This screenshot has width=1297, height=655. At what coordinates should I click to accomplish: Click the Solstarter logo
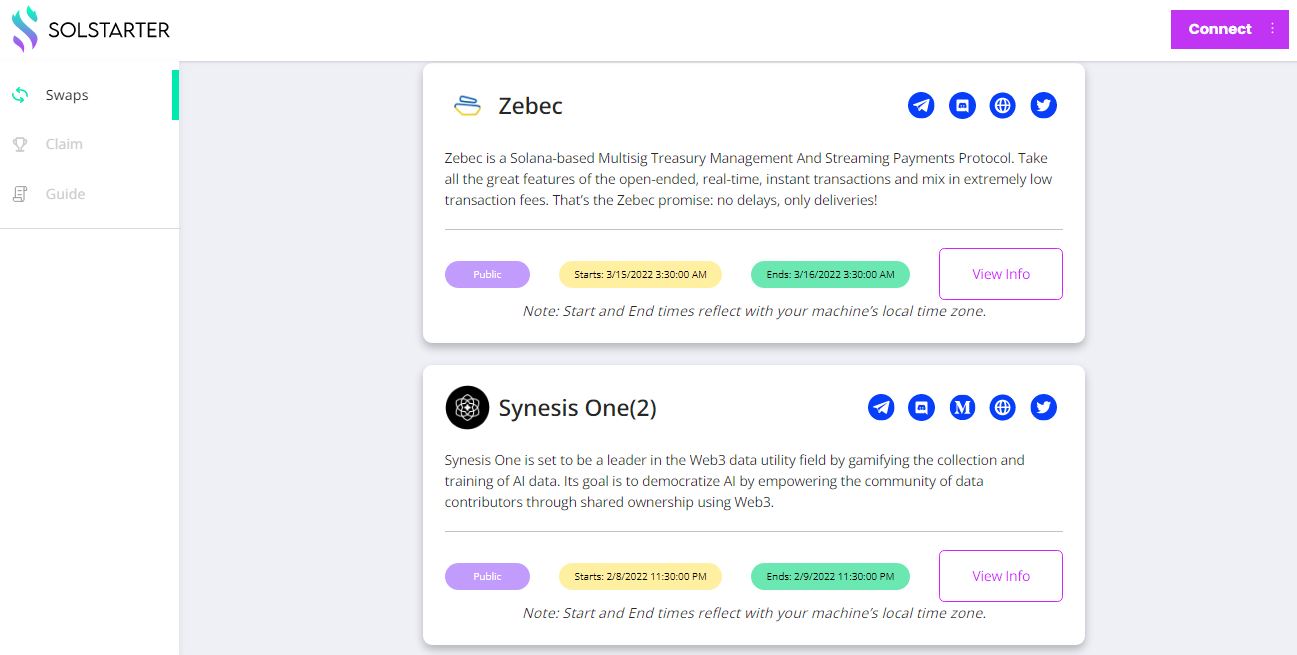90,29
